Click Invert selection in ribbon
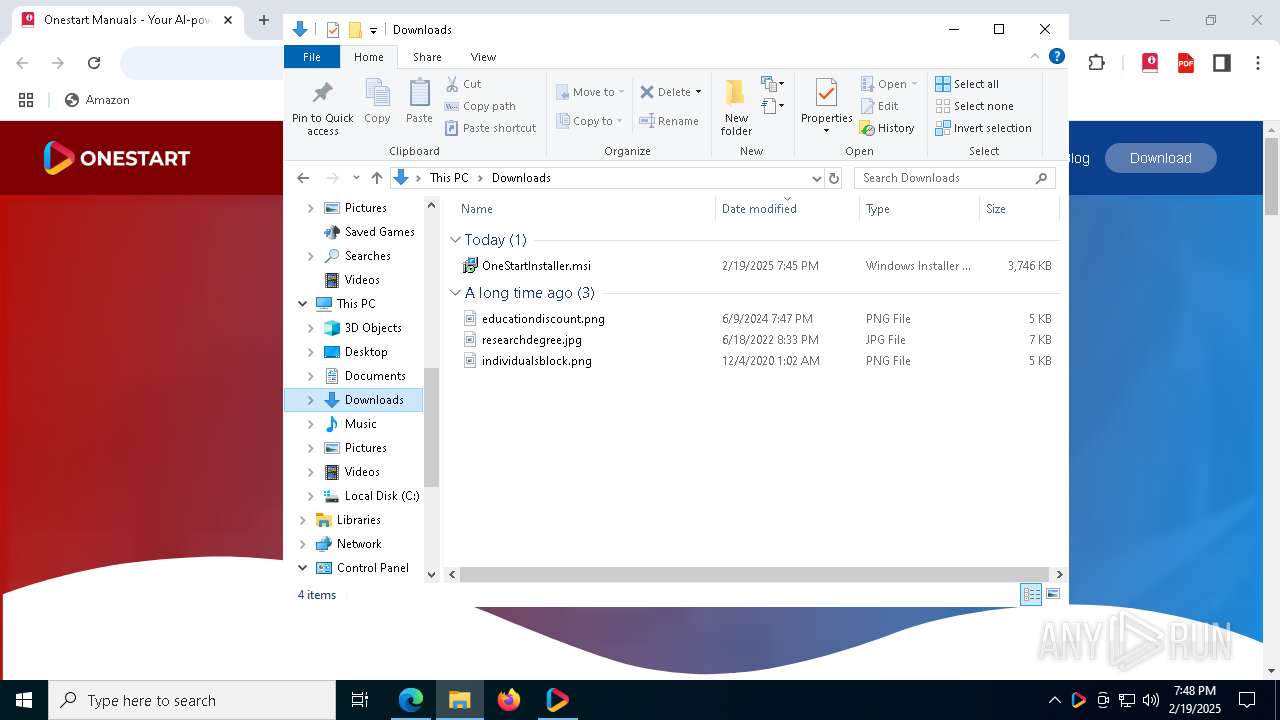The width and height of the screenshot is (1280, 720). (x=983, y=128)
